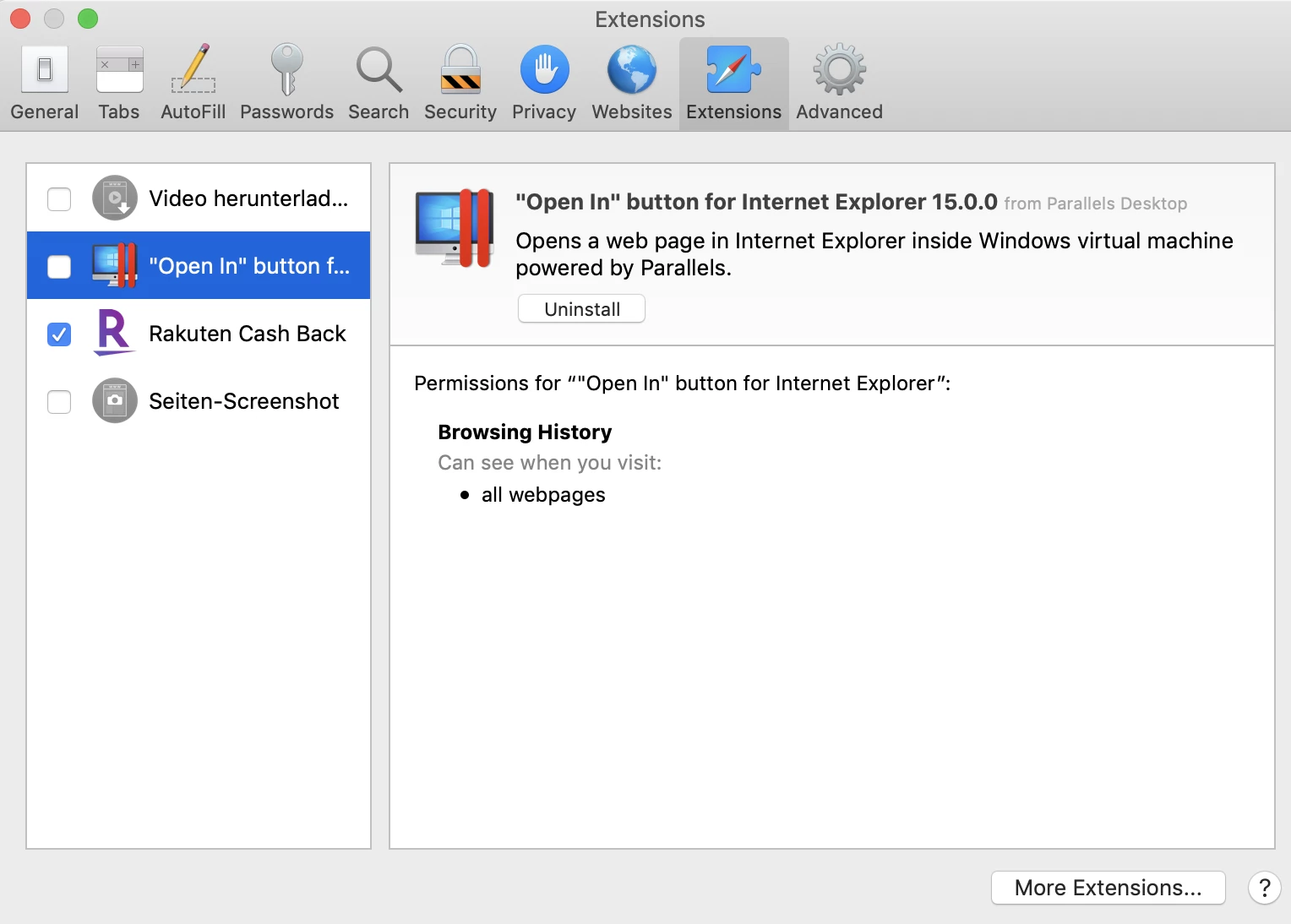Open the Privacy hand icon
1291x924 pixels.
click(544, 69)
